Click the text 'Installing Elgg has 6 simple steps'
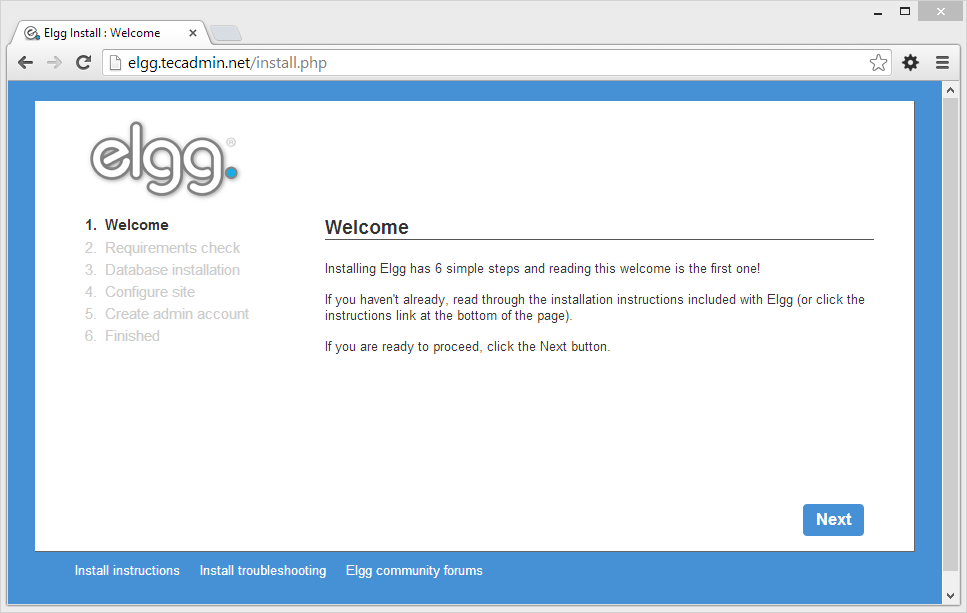The image size is (967, 613). [x=422, y=269]
